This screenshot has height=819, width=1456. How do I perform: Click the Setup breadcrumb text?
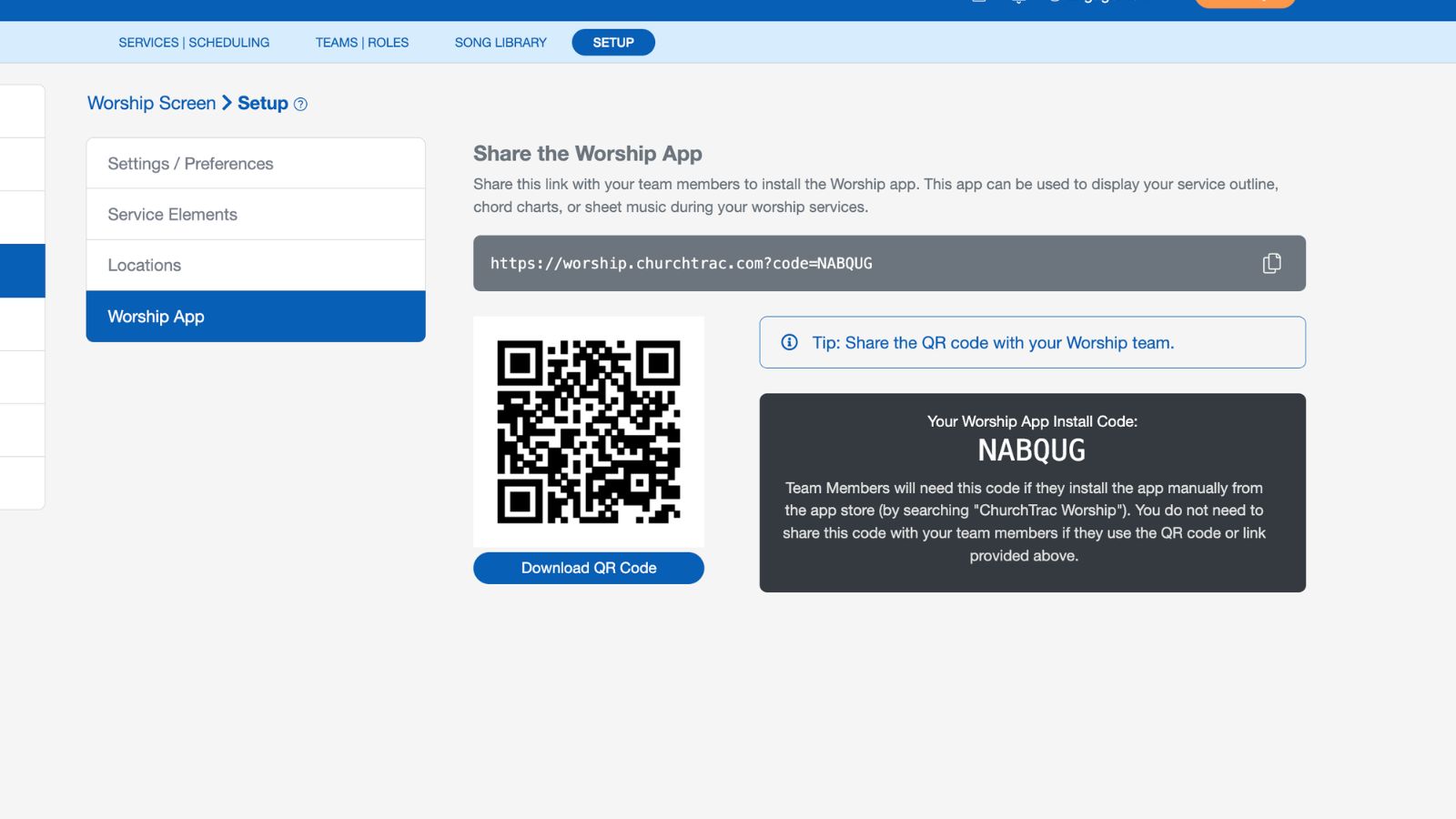tap(264, 103)
